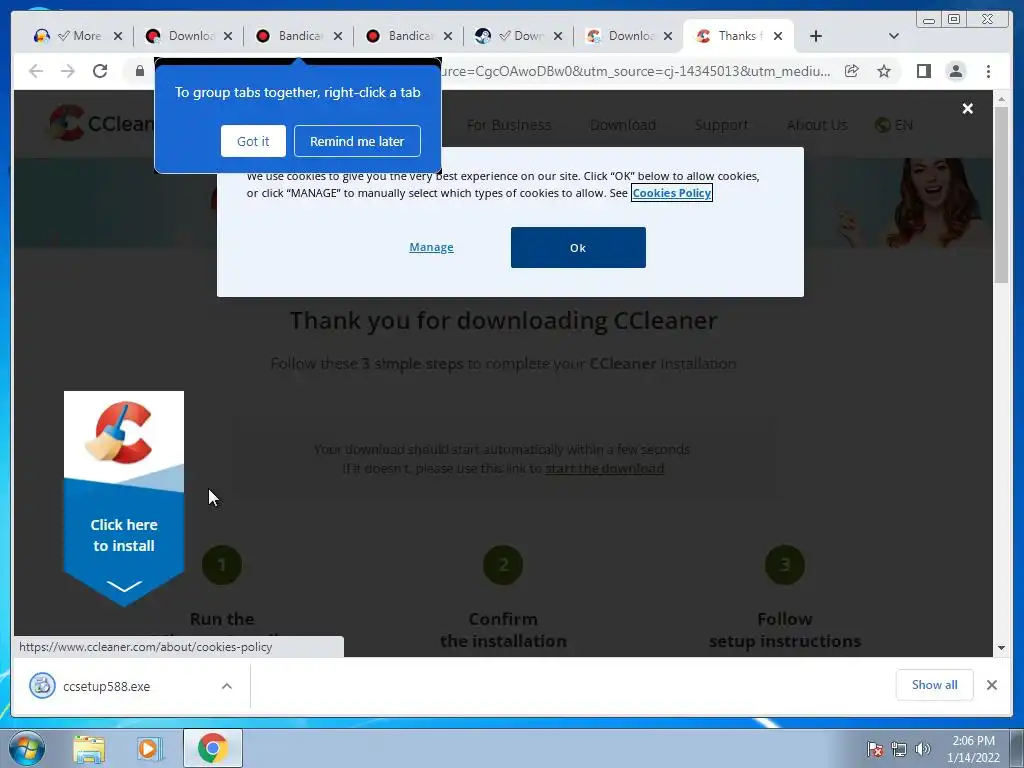
Task: Open Windows Explorer from taskbar
Action: click(89, 748)
